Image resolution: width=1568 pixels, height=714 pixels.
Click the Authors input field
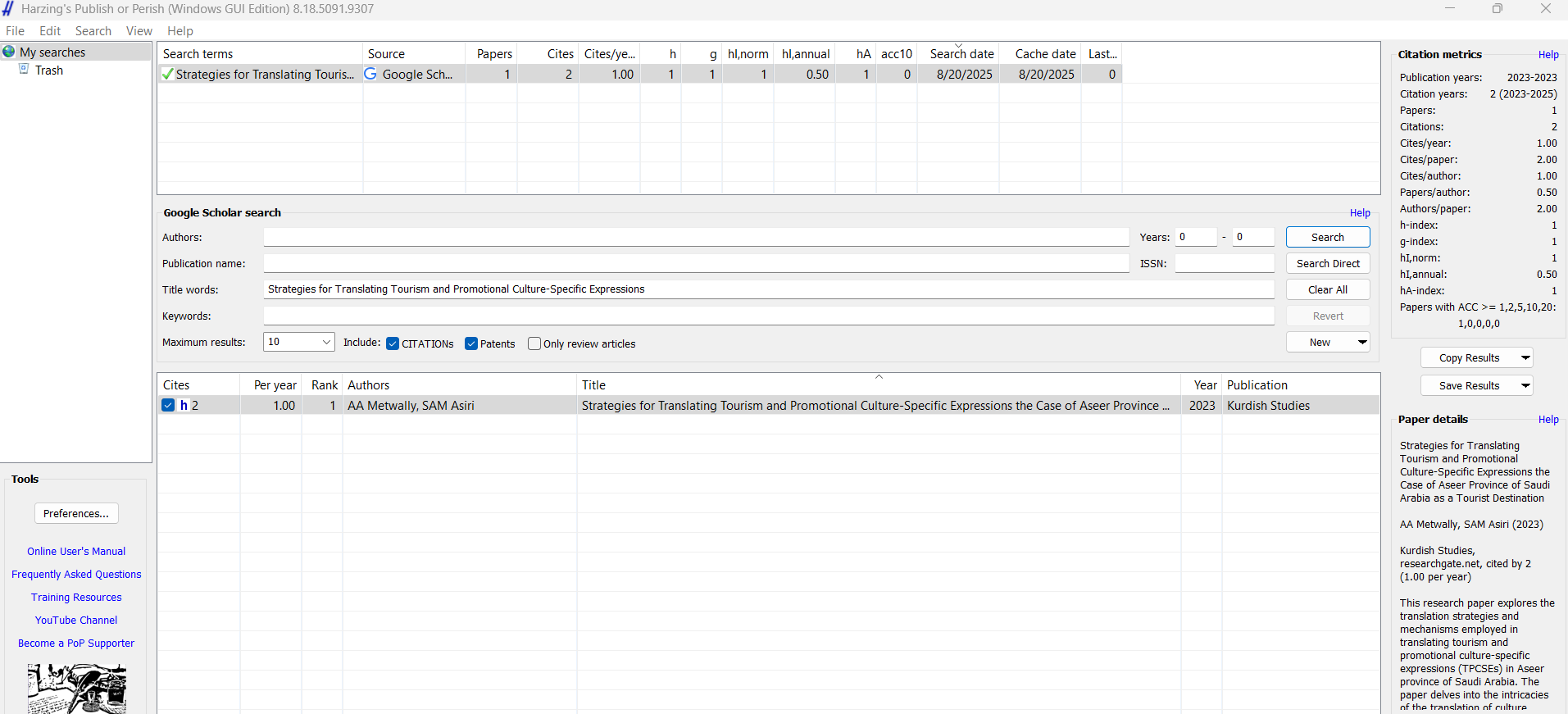(696, 237)
